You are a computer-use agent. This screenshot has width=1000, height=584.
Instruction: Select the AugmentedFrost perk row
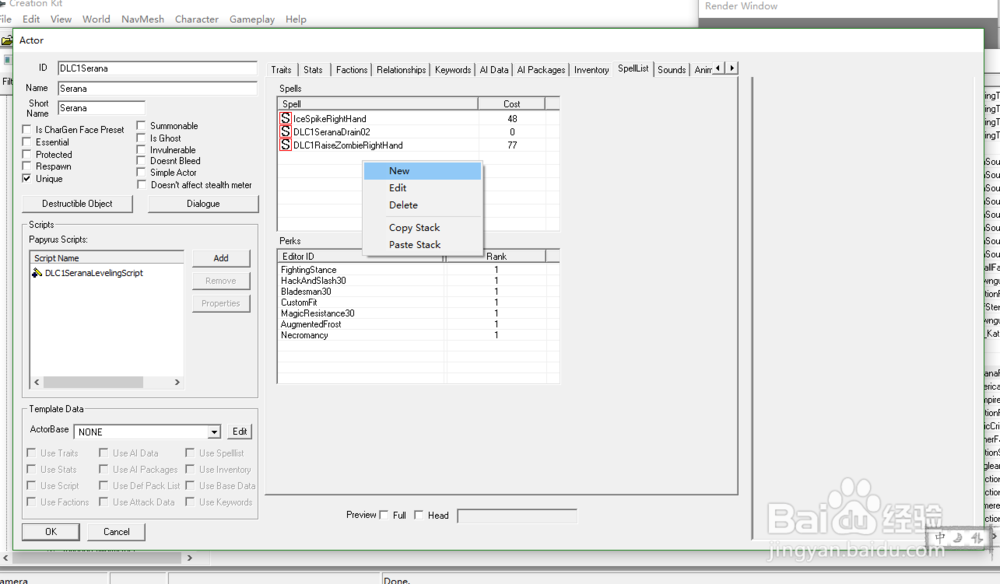click(418, 324)
